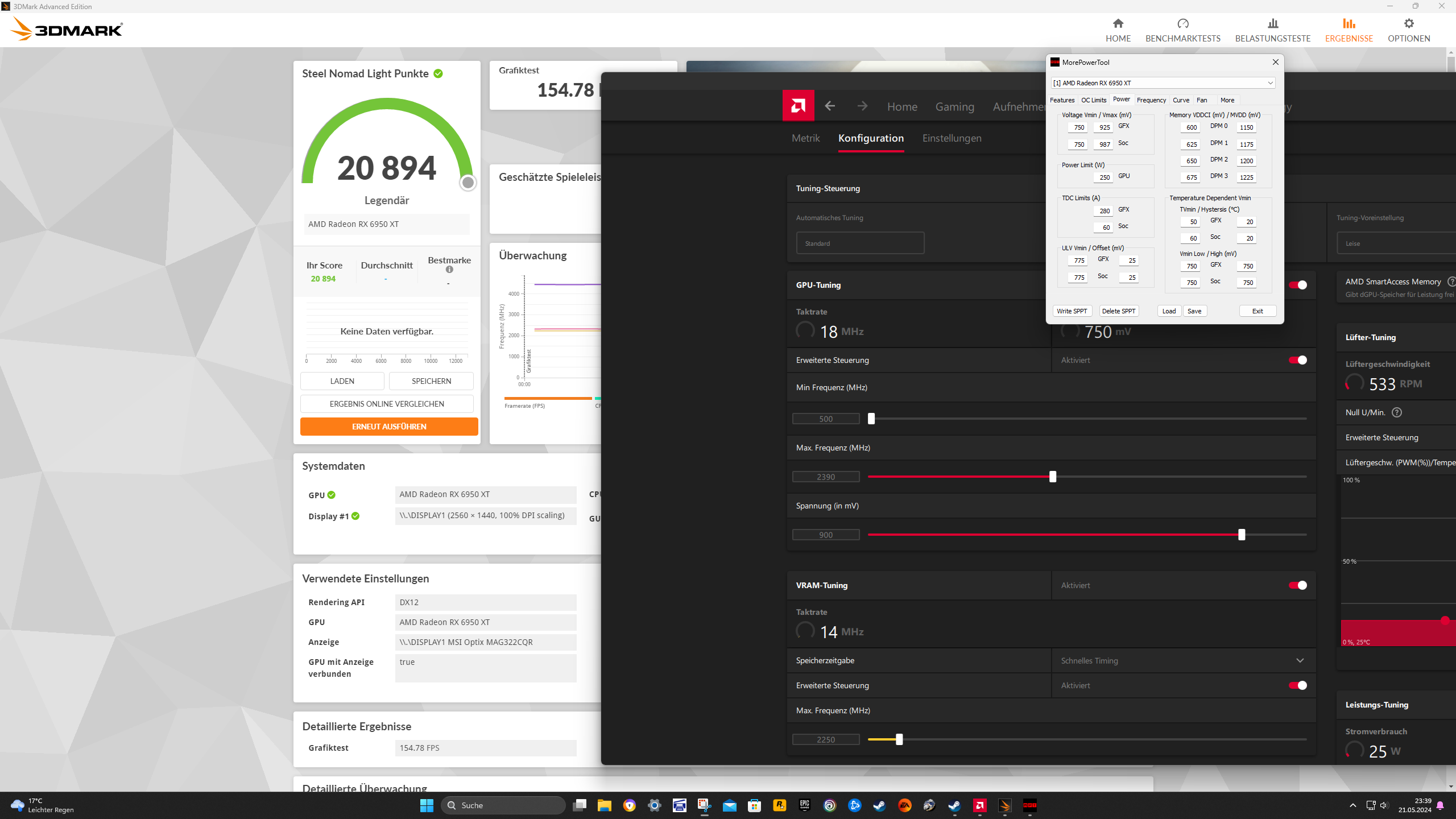Click the 3DMark Home icon
This screenshot has height=819, width=1456.
point(1118,23)
